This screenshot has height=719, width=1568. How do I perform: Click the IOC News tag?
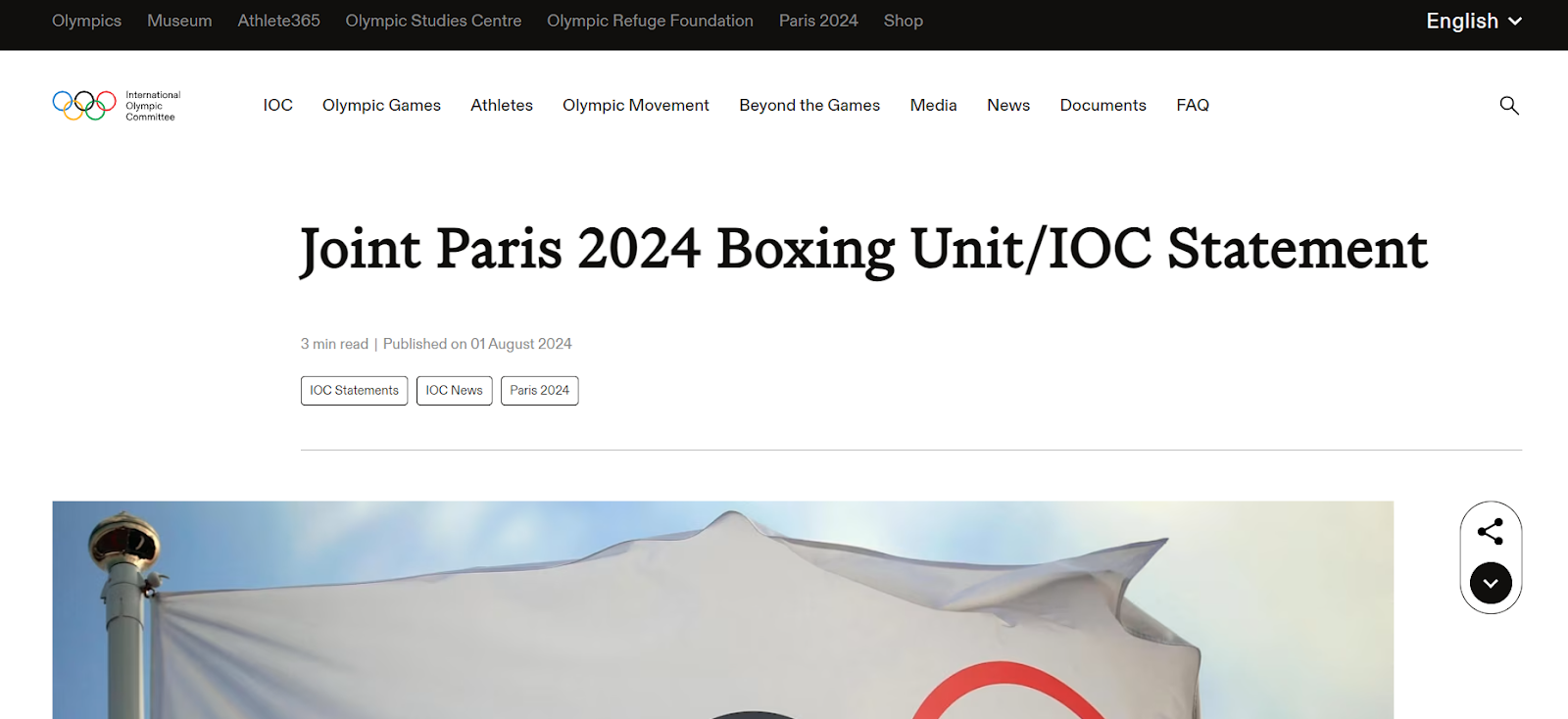pos(454,390)
